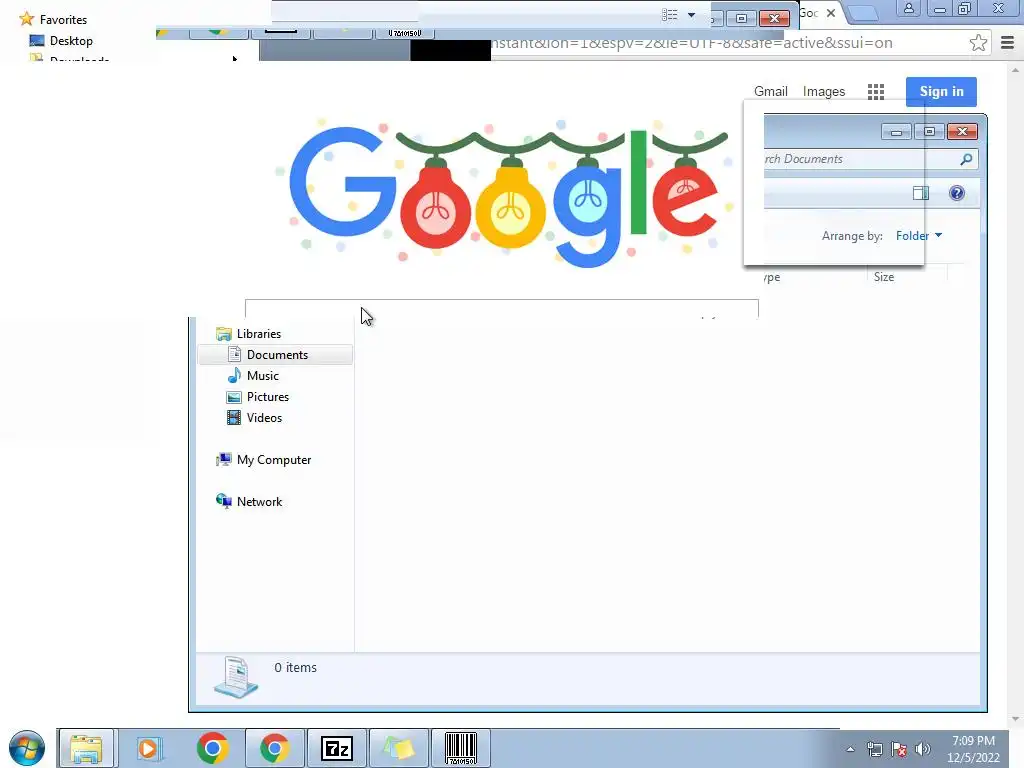This screenshot has width=1024, height=768.
Task: Select My Computer in the navigation pane
Action: pos(274,460)
